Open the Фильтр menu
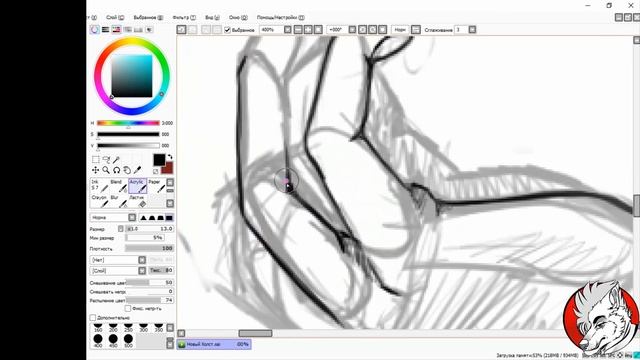 click(x=184, y=18)
